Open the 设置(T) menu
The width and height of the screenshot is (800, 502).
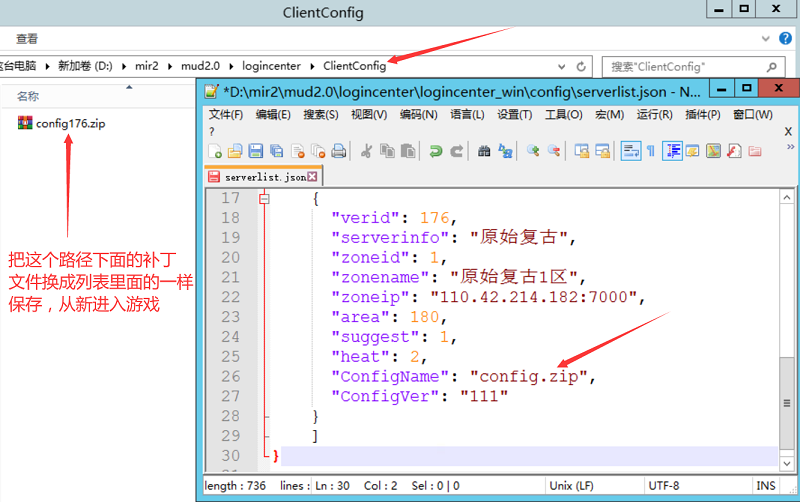tap(514, 115)
